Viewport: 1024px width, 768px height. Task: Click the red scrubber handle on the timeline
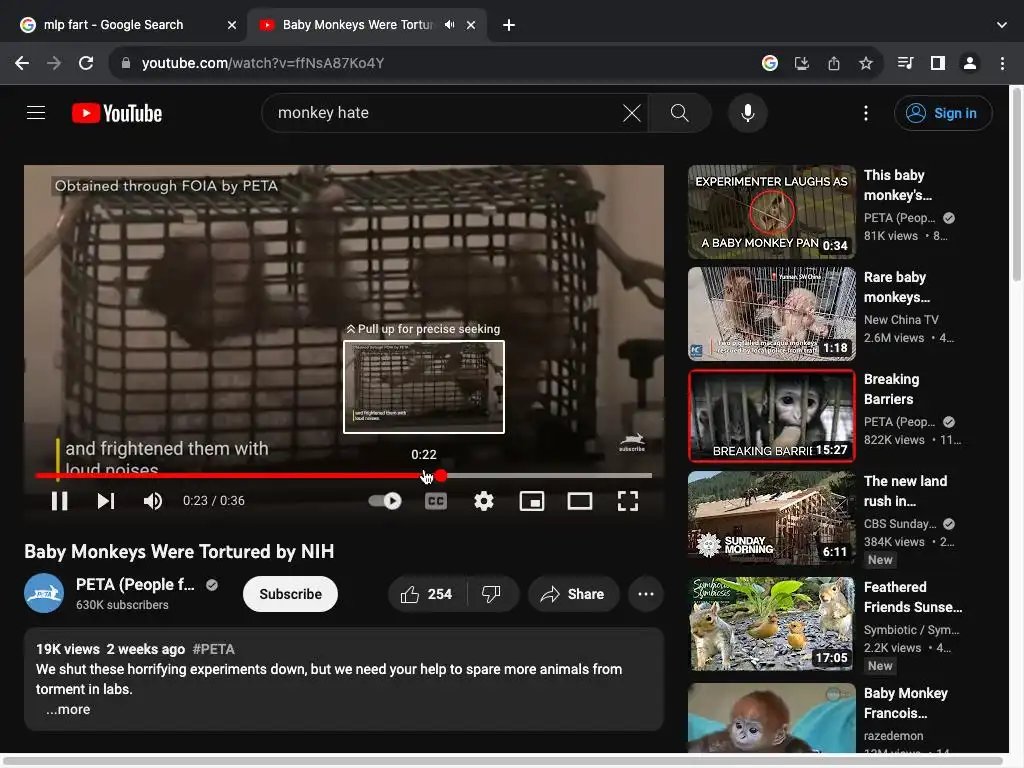441,475
